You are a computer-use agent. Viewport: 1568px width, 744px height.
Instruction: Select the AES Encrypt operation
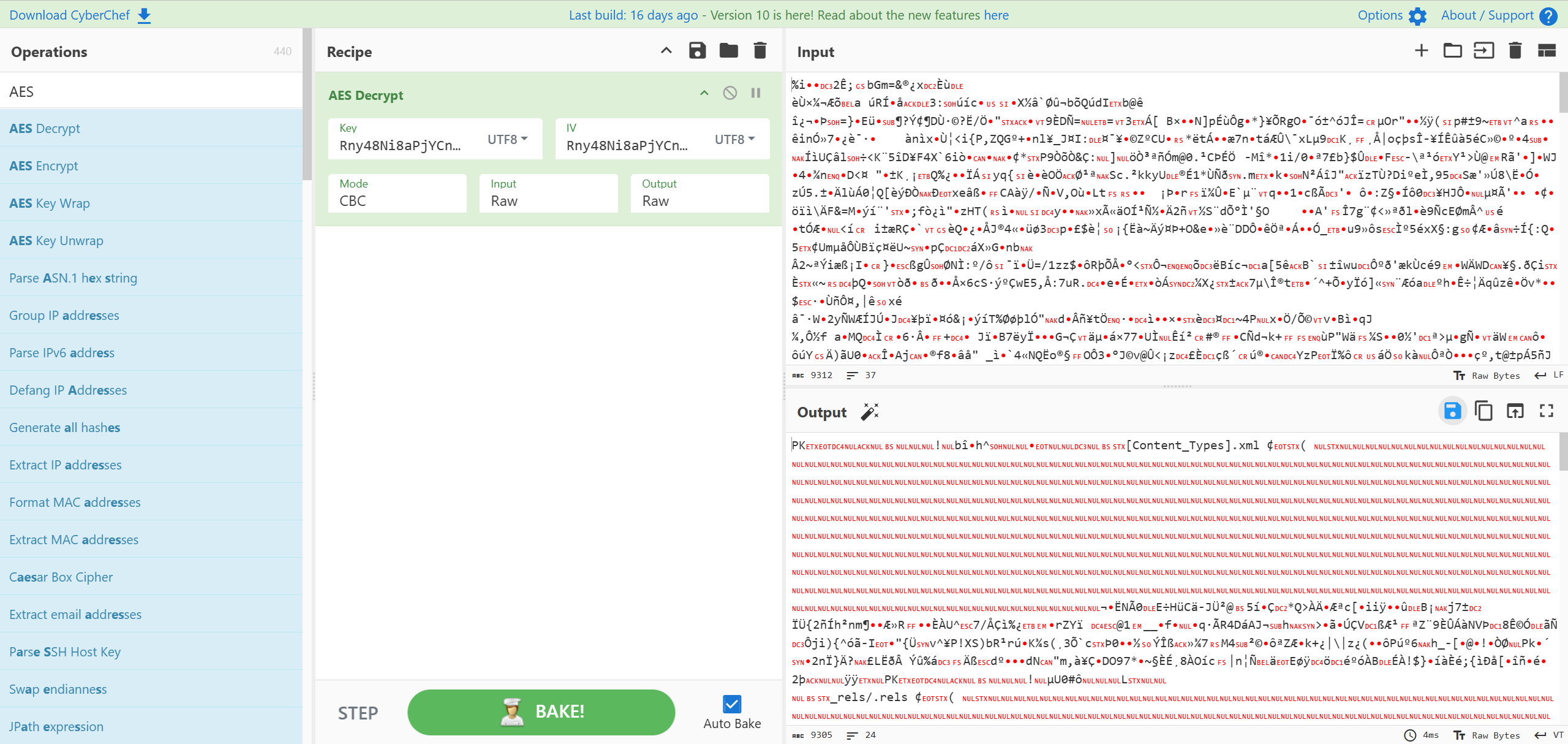point(44,166)
